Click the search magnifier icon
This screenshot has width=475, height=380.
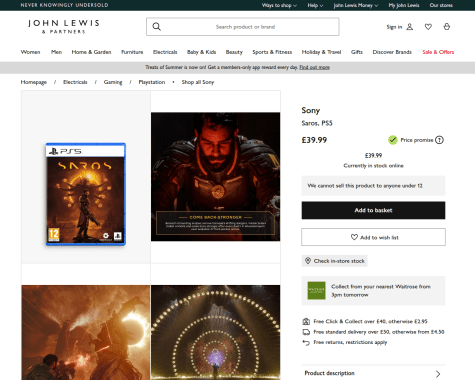click(156, 27)
